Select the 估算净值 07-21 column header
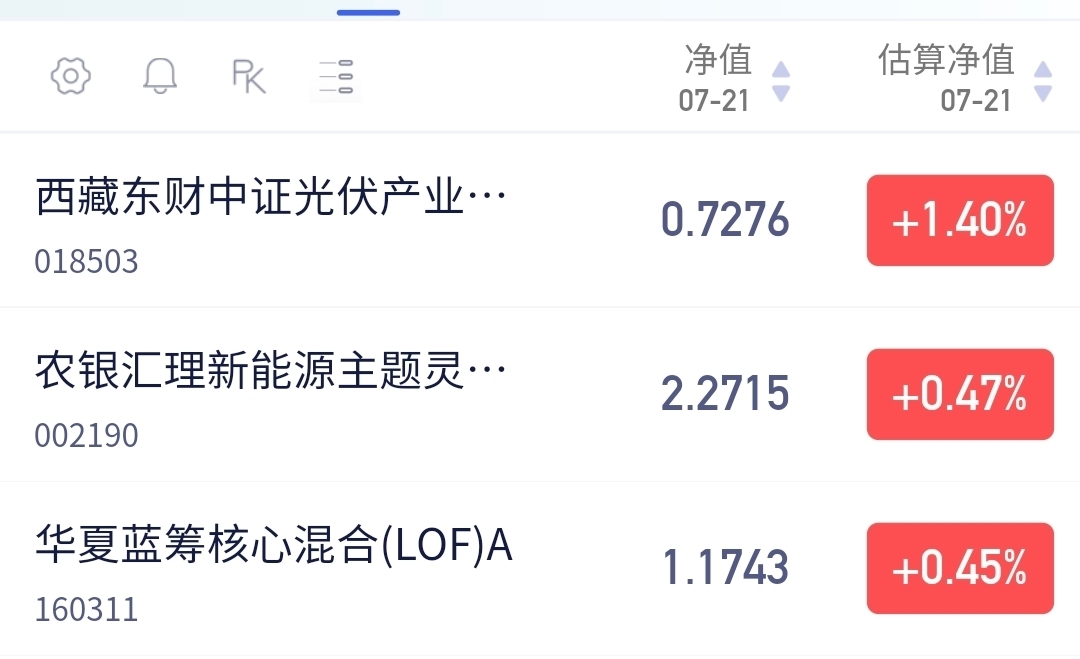The height and width of the screenshot is (659, 1080). tap(946, 78)
